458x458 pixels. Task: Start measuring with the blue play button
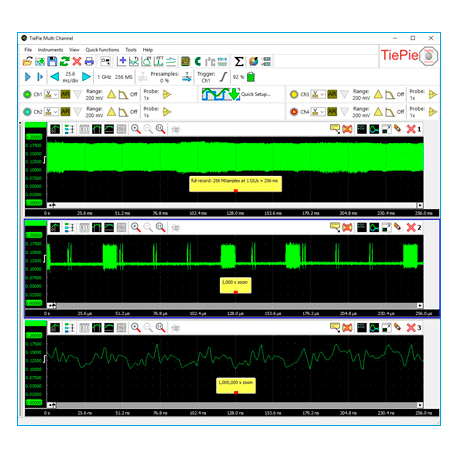(x=28, y=77)
